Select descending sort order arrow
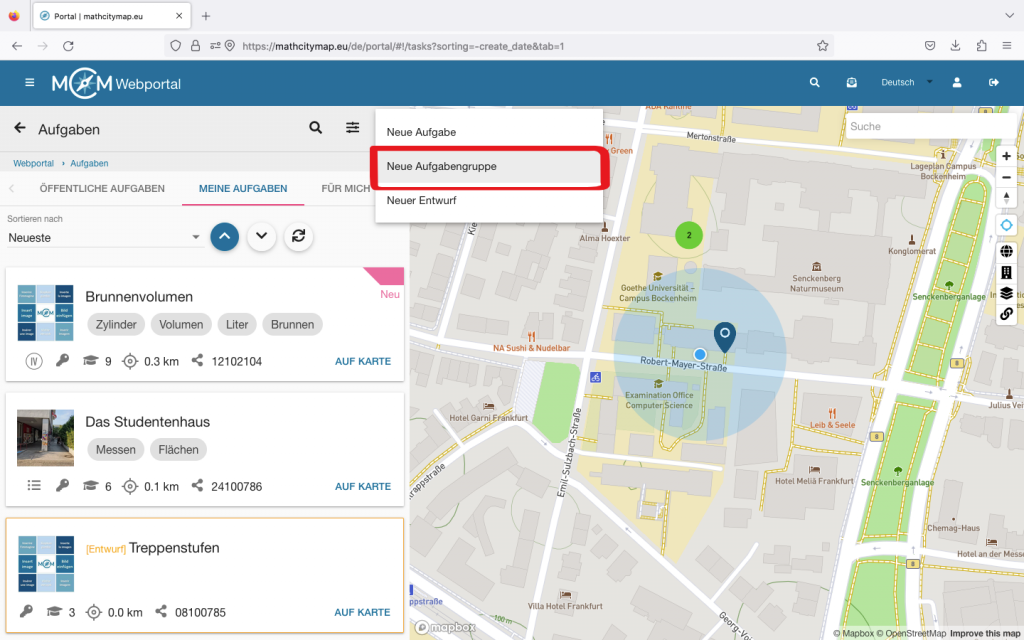 (x=261, y=236)
